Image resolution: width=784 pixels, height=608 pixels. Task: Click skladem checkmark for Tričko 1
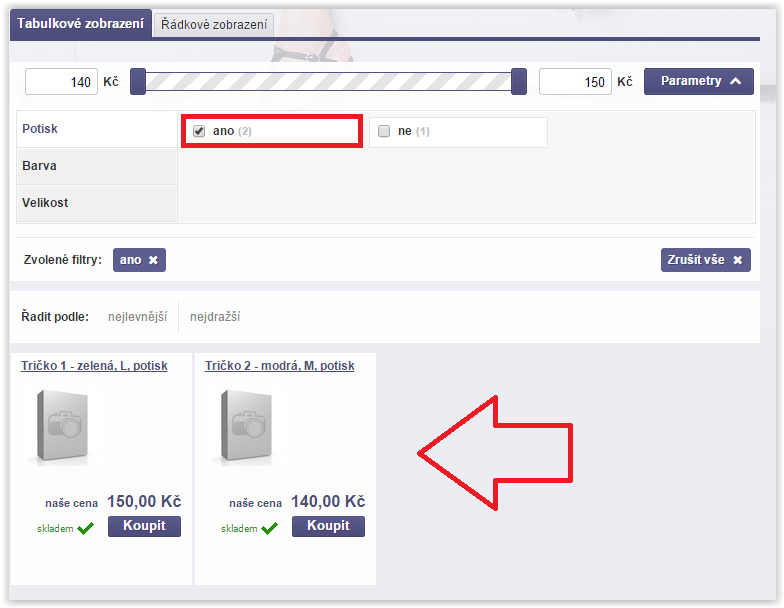[86, 528]
